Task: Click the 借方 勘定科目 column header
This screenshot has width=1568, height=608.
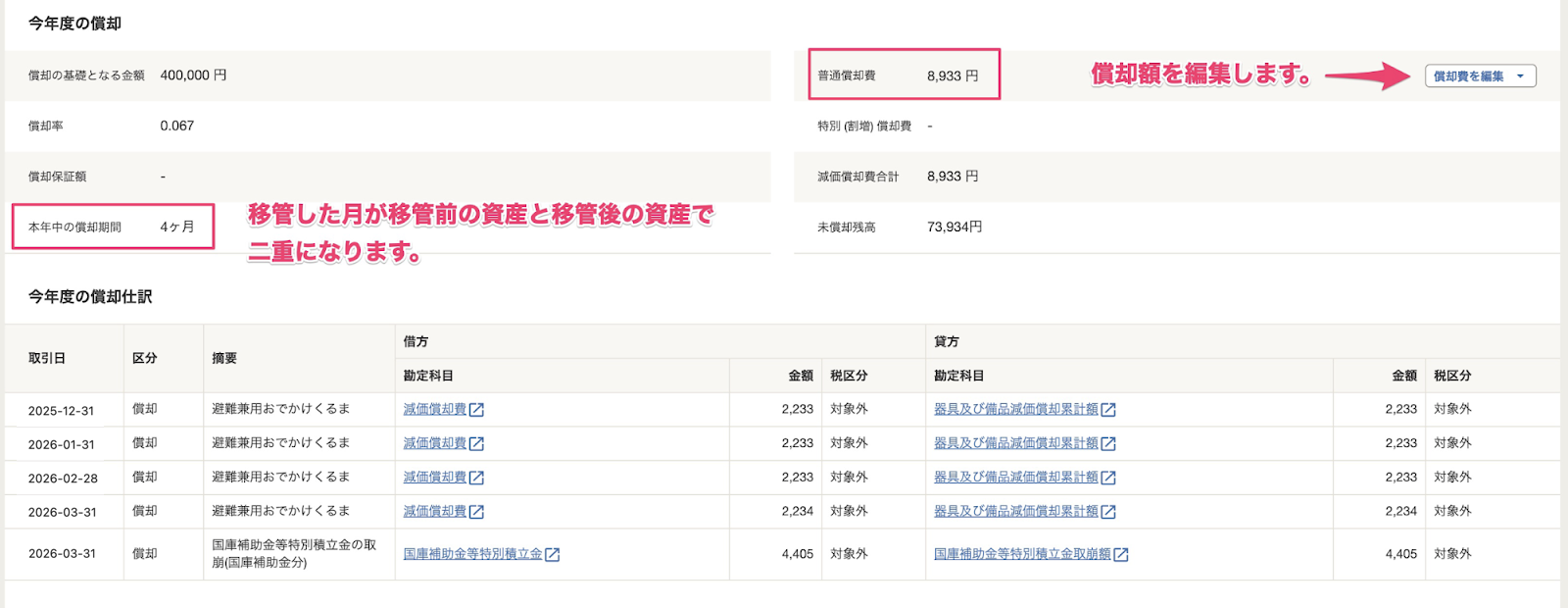Action: click(x=428, y=377)
